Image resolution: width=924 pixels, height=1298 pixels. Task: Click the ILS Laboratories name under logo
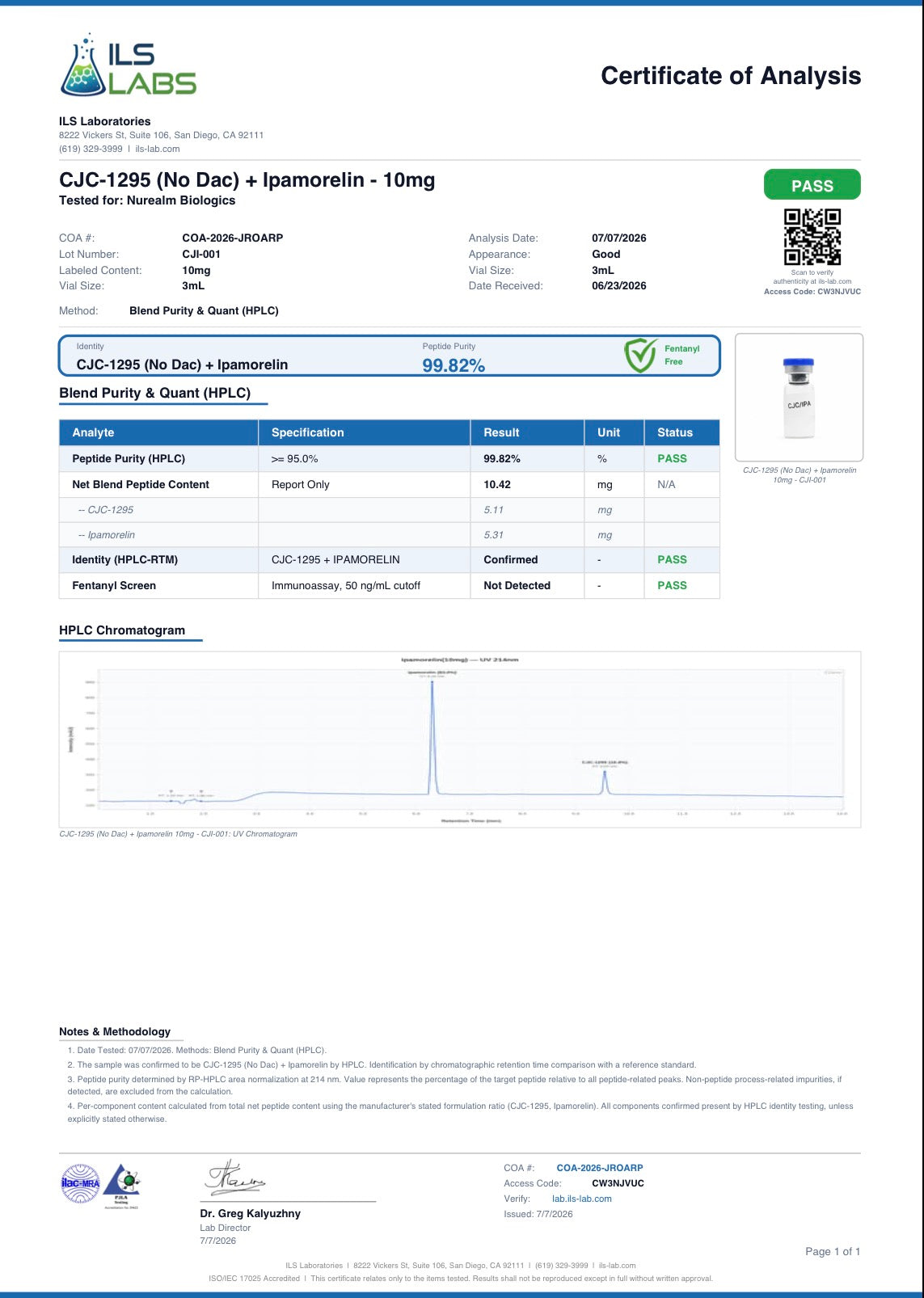[x=105, y=121]
